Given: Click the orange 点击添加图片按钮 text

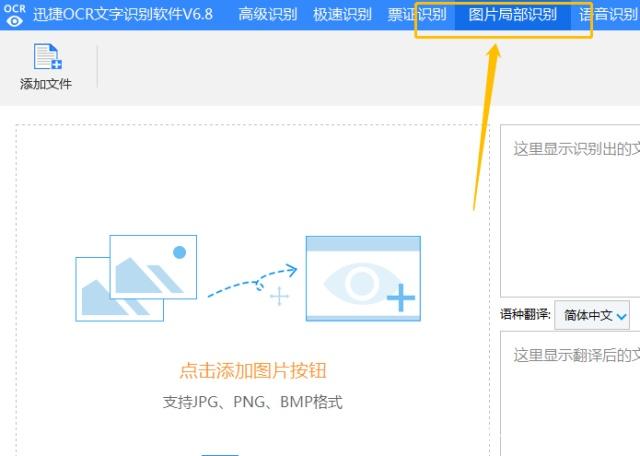Looking at the screenshot, I should (x=253, y=371).
